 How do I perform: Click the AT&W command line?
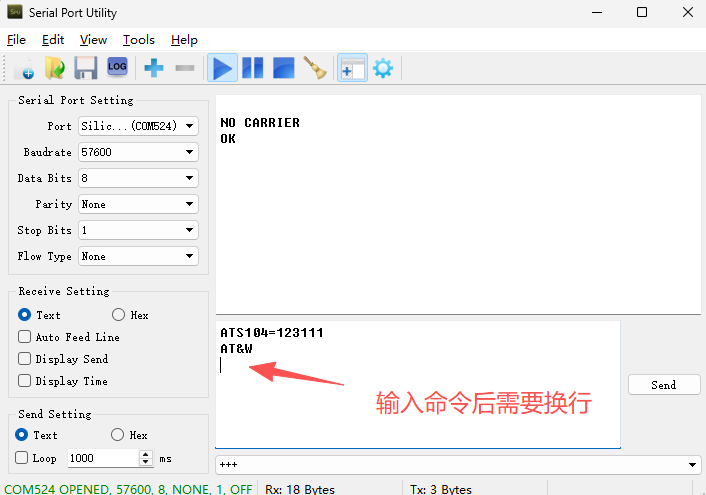(x=236, y=348)
